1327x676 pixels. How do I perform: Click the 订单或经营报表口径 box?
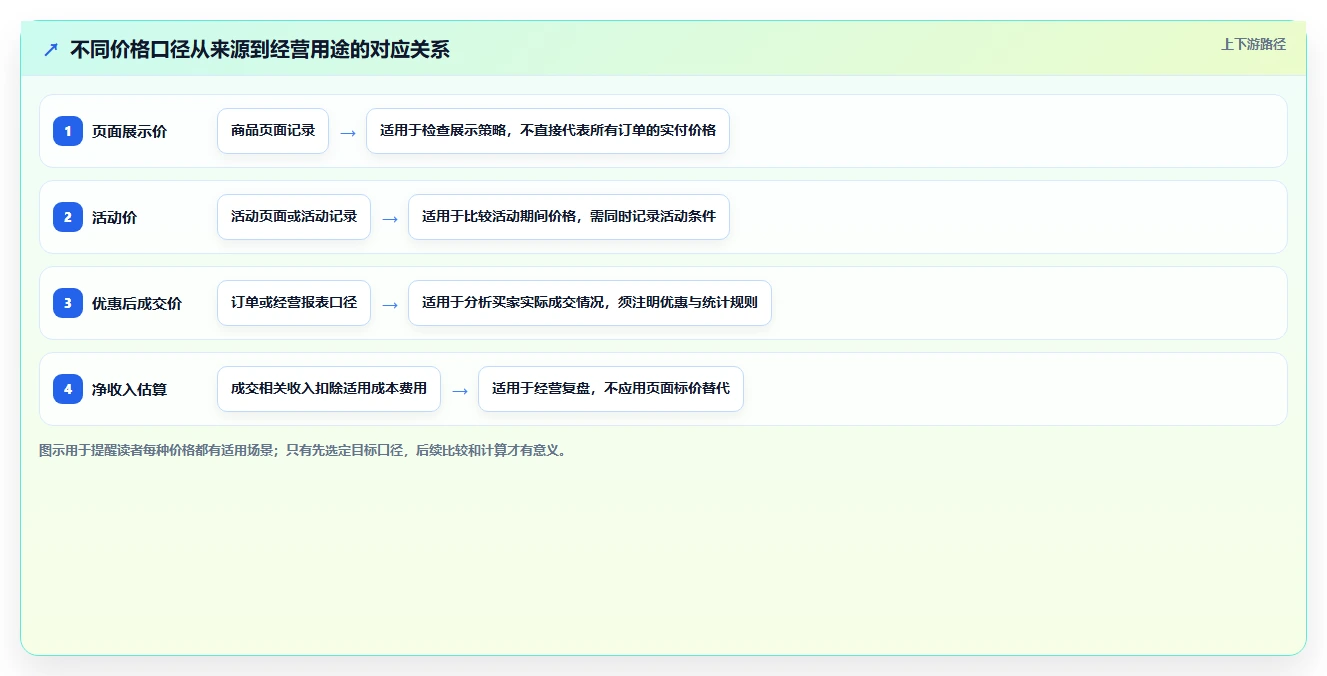coord(294,303)
